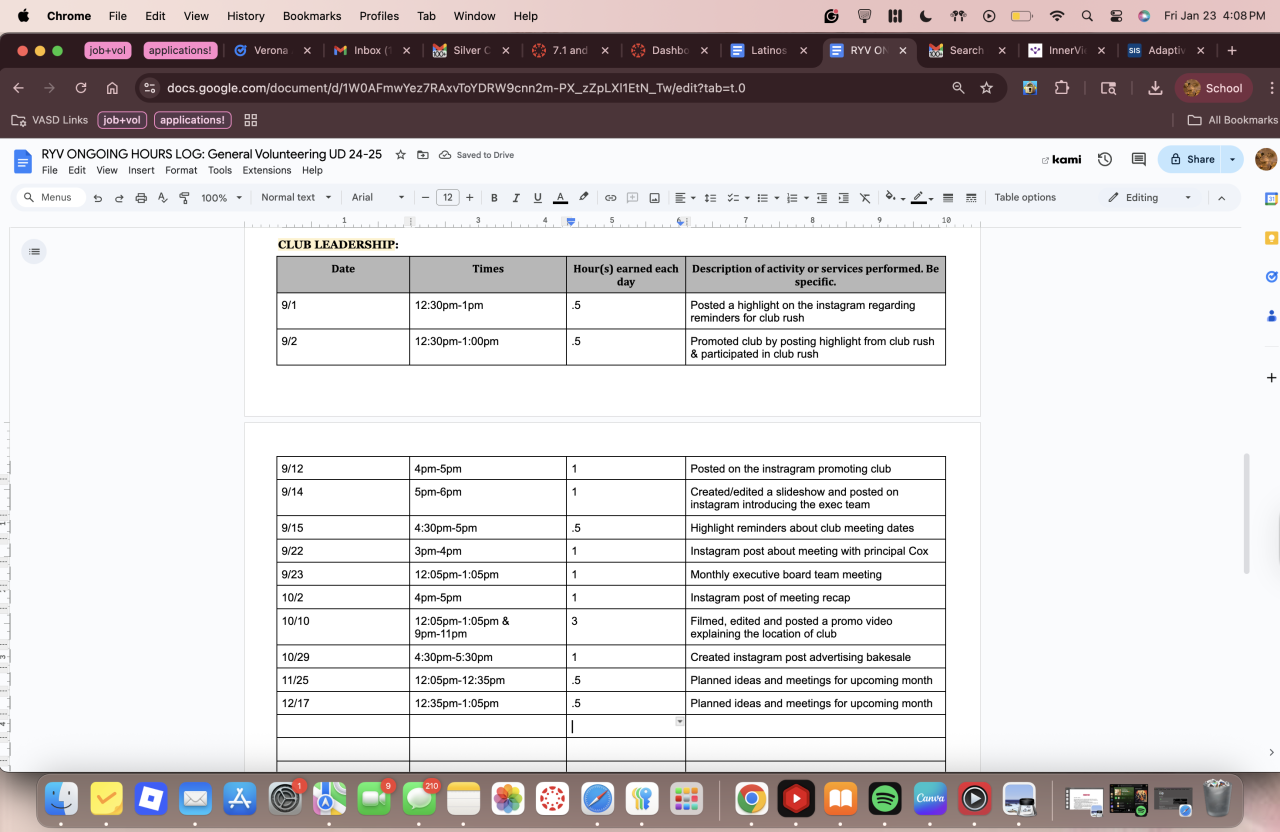
Task: Toggle bold formatting
Action: point(494,198)
